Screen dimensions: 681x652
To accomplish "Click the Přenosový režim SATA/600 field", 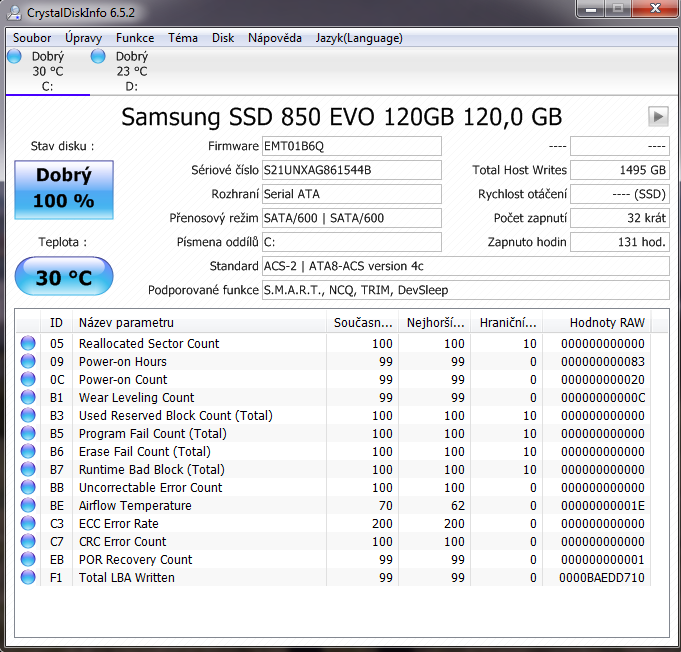I will tap(352, 218).
